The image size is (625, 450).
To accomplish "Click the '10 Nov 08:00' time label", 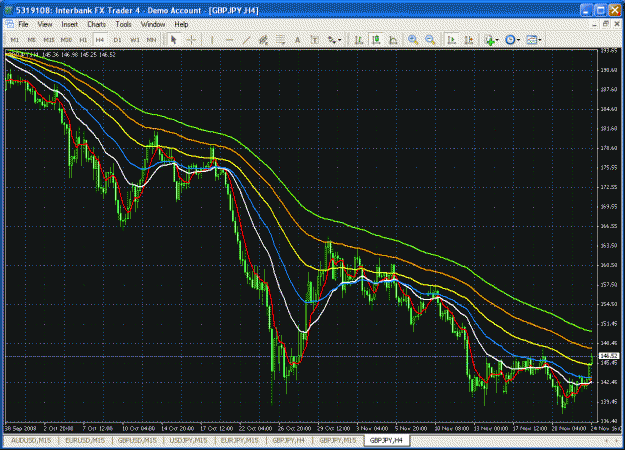I will 452,428.
